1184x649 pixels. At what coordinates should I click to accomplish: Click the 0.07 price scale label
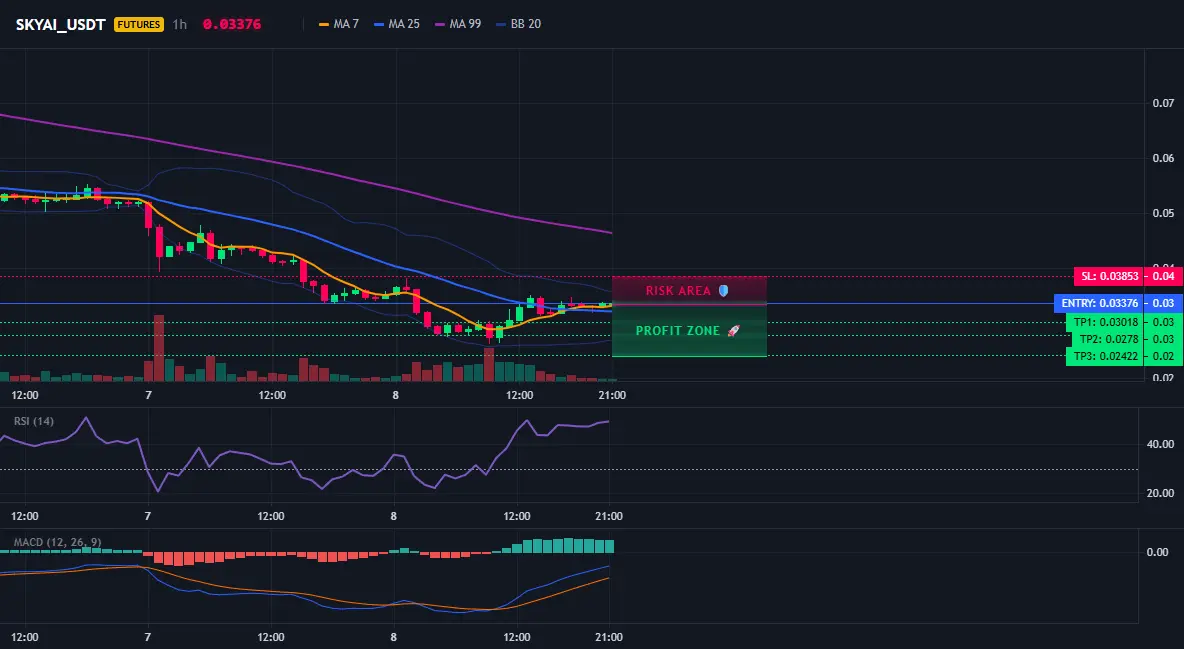click(x=1163, y=103)
